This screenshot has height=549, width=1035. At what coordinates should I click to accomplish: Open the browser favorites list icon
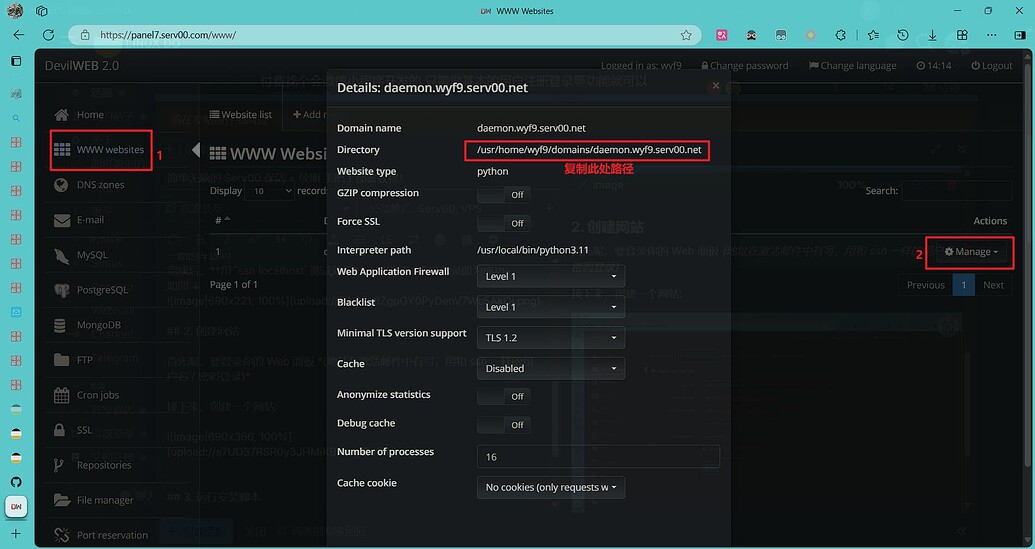point(873,35)
